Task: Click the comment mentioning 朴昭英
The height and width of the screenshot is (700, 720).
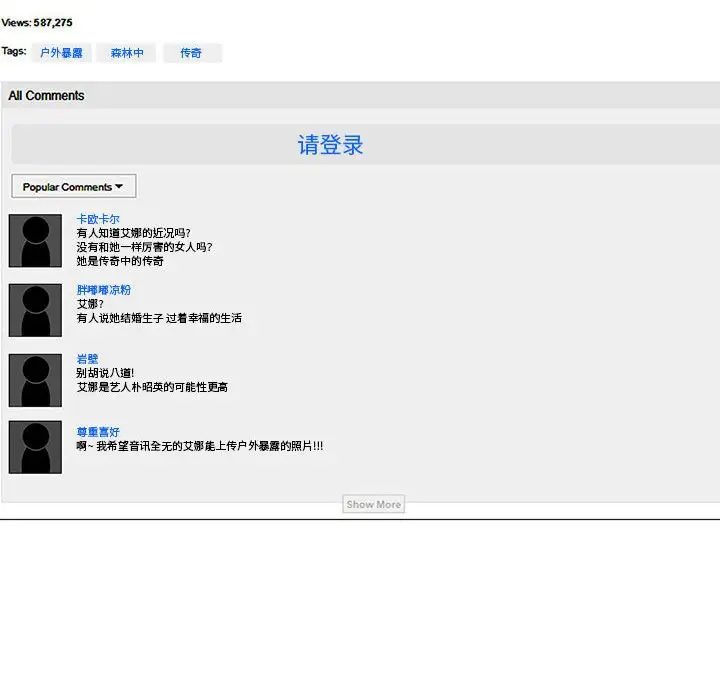Action: click(152, 387)
